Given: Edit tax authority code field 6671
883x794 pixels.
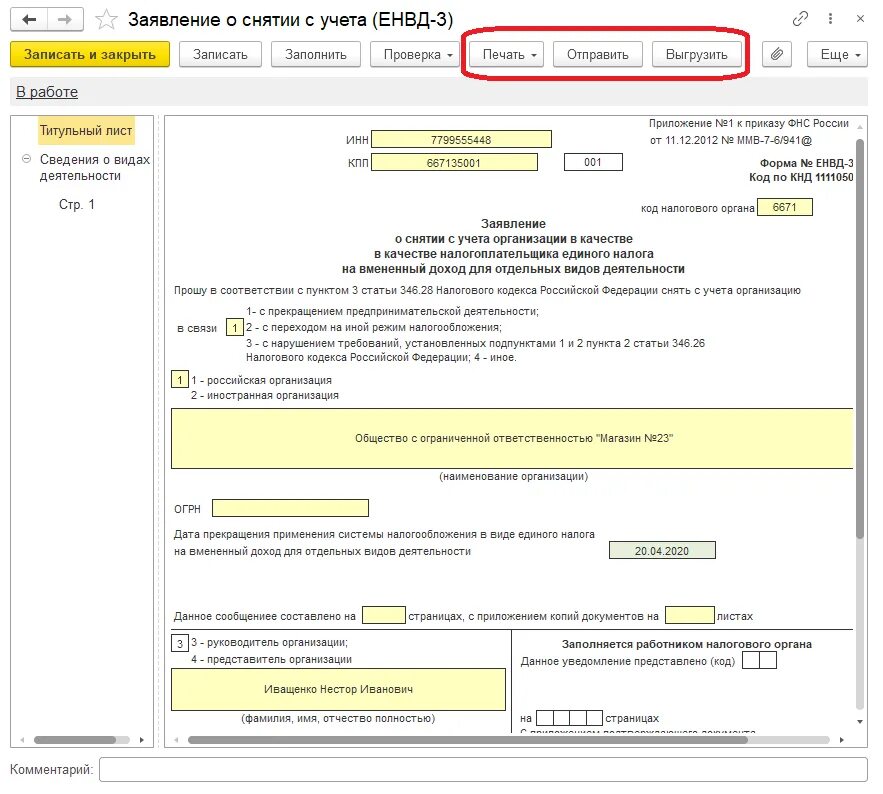Looking at the screenshot, I should pyautogui.click(x=784, y=207).
